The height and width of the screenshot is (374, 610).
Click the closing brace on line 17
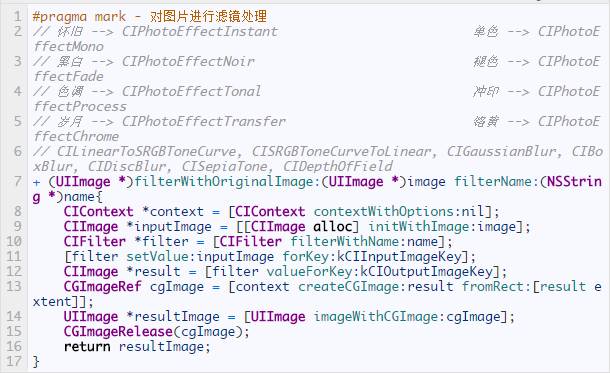(x=36, y=362)
